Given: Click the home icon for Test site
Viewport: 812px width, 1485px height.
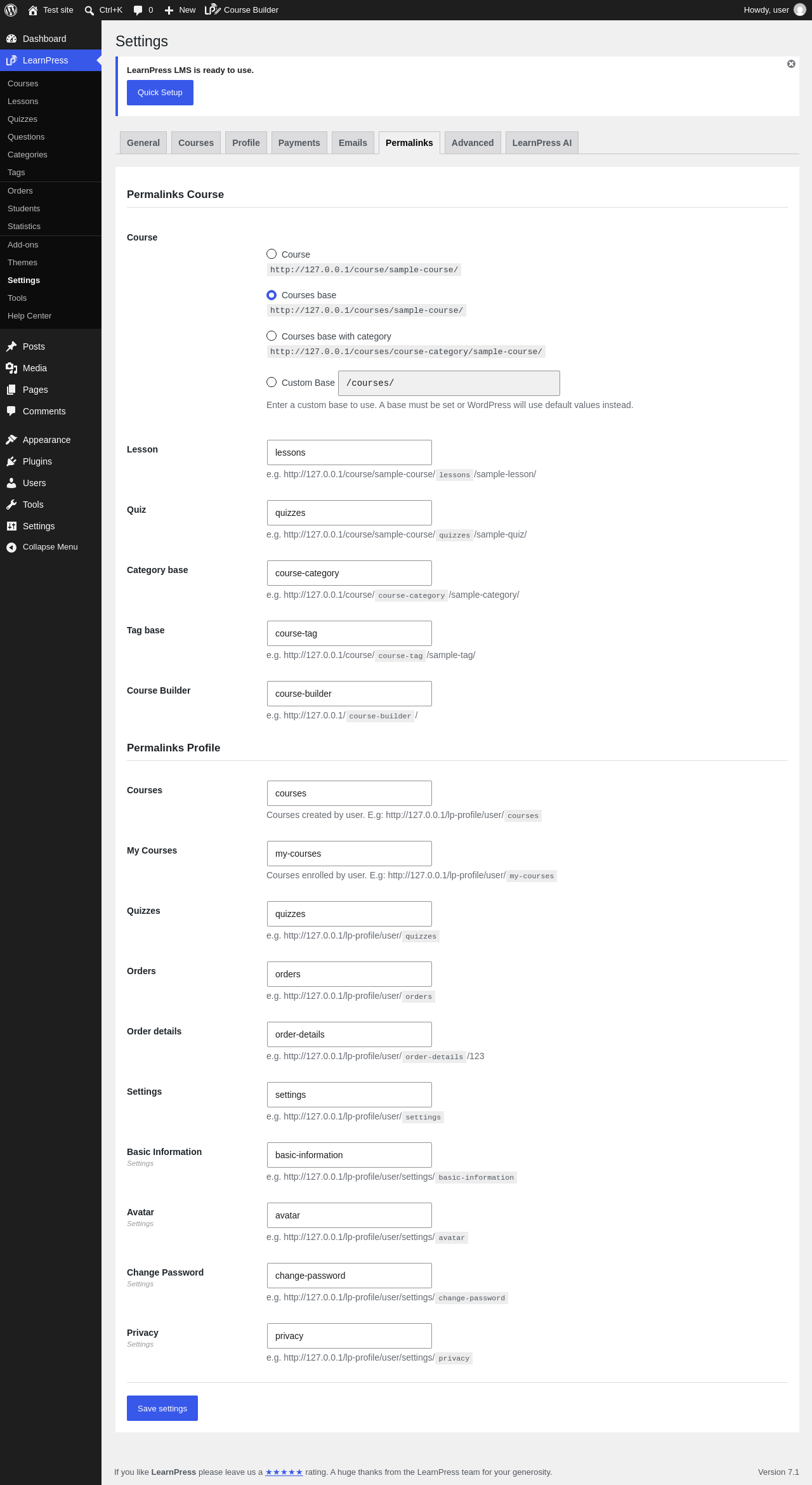Looking at the screenshot, I should tap(33, 10).
